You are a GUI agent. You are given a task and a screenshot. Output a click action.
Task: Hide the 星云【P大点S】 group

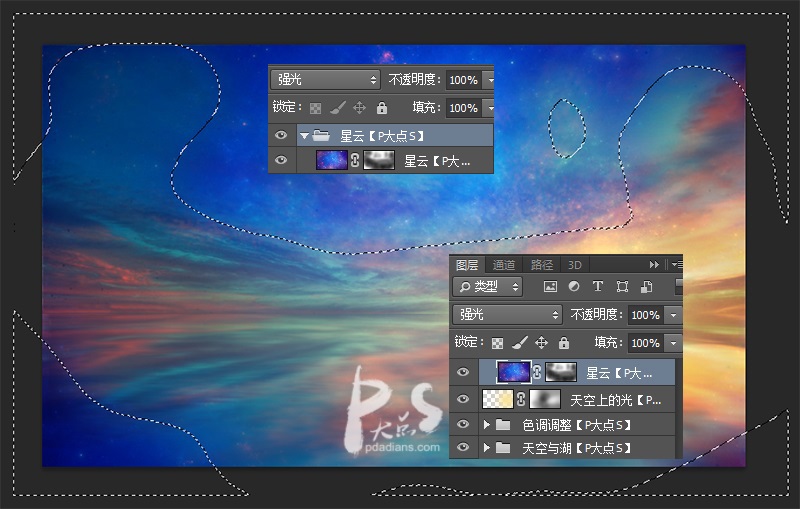(281, 135)
